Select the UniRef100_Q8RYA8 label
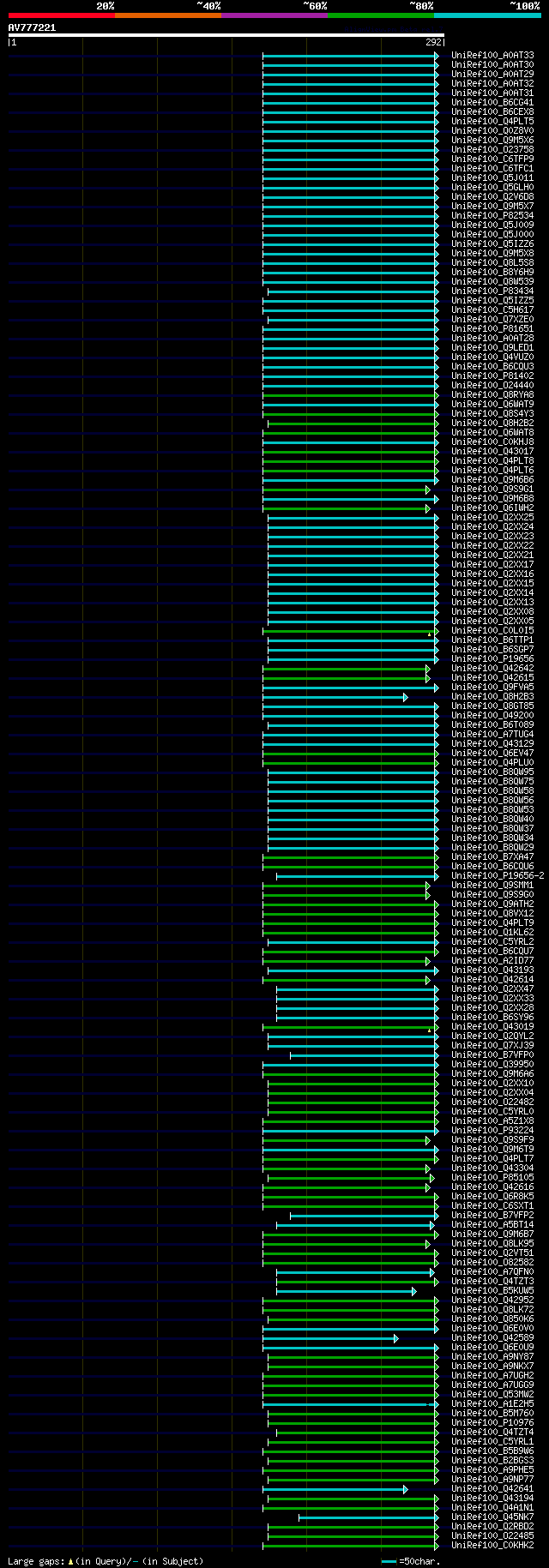549x1568 pixels. pyautogui.click(x=492, y=395)
